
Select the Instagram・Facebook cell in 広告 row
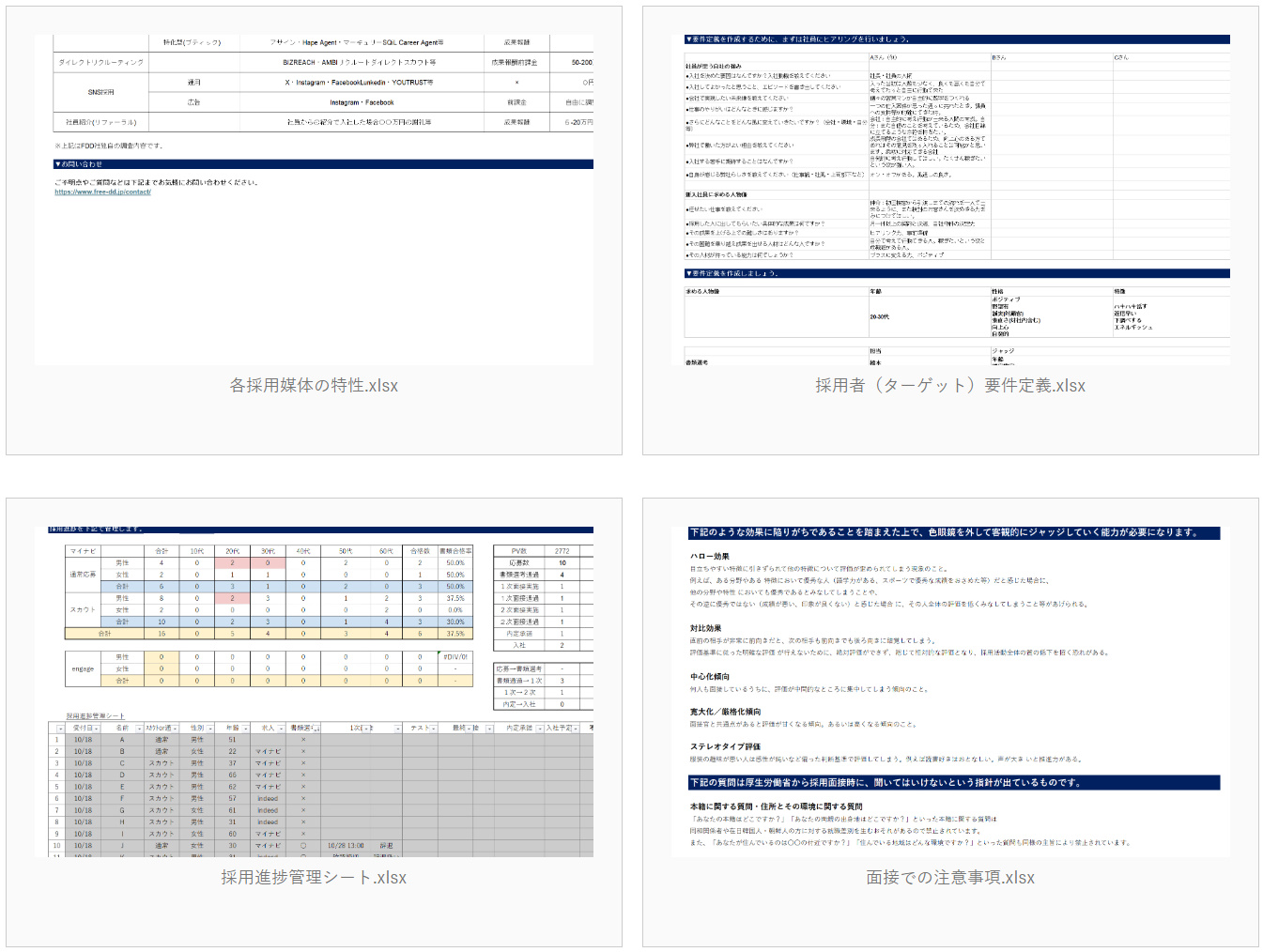362,102
